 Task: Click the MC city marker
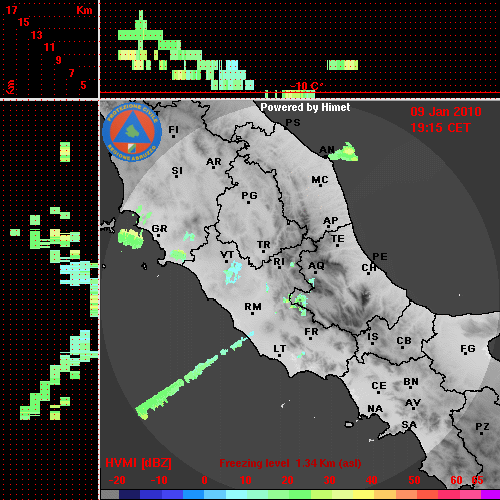[320, 185]
